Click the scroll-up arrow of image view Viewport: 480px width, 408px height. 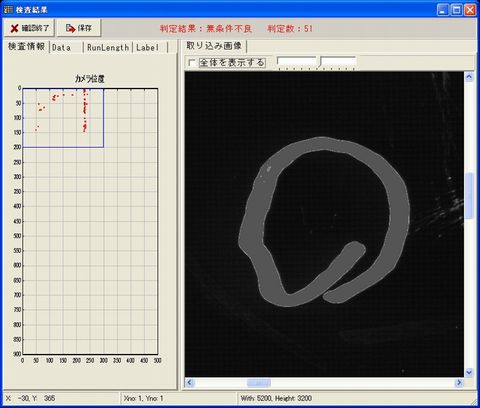(469, 77)
